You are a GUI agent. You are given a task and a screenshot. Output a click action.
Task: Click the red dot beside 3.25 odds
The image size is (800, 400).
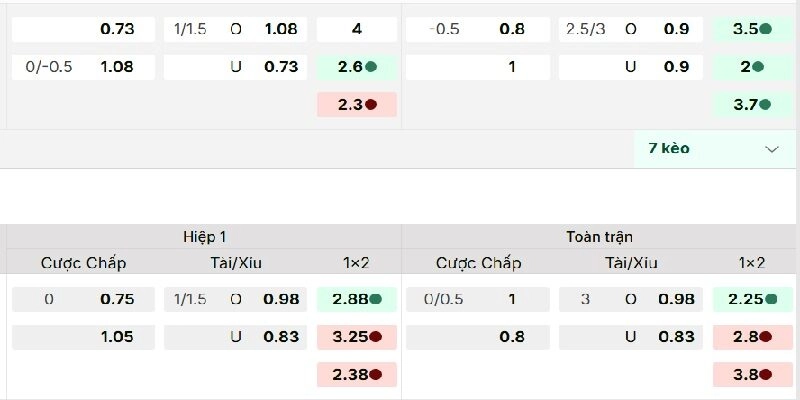375,337
